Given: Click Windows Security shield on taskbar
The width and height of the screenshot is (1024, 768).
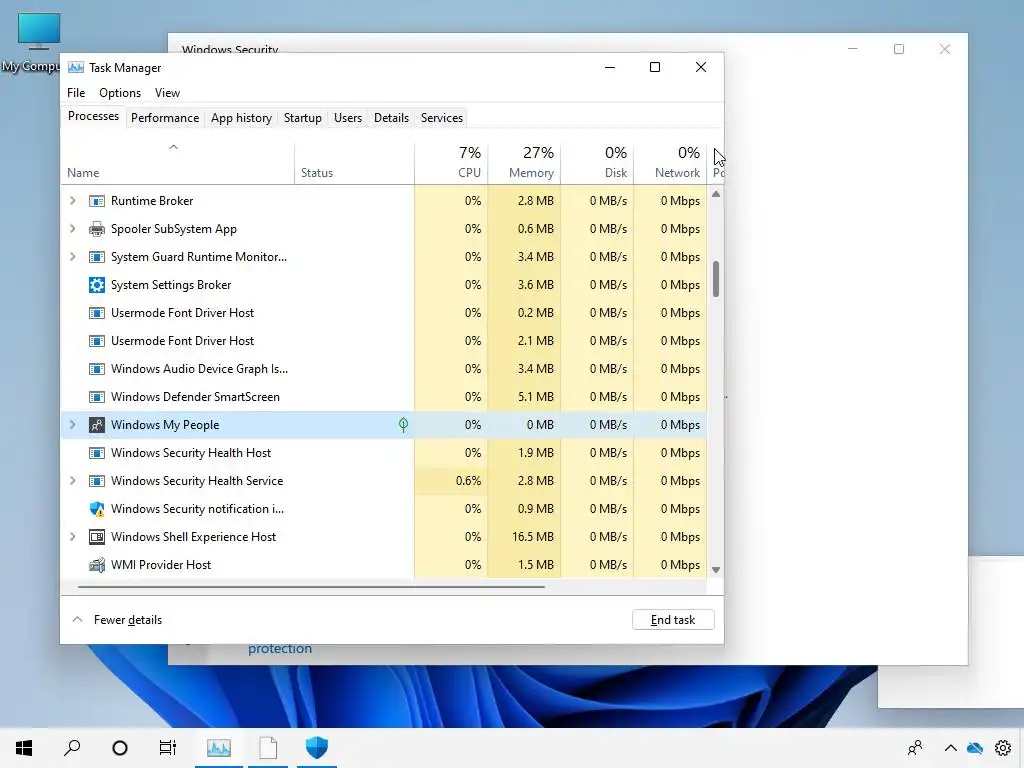Looking at the screenshot, I should [317, 748].
